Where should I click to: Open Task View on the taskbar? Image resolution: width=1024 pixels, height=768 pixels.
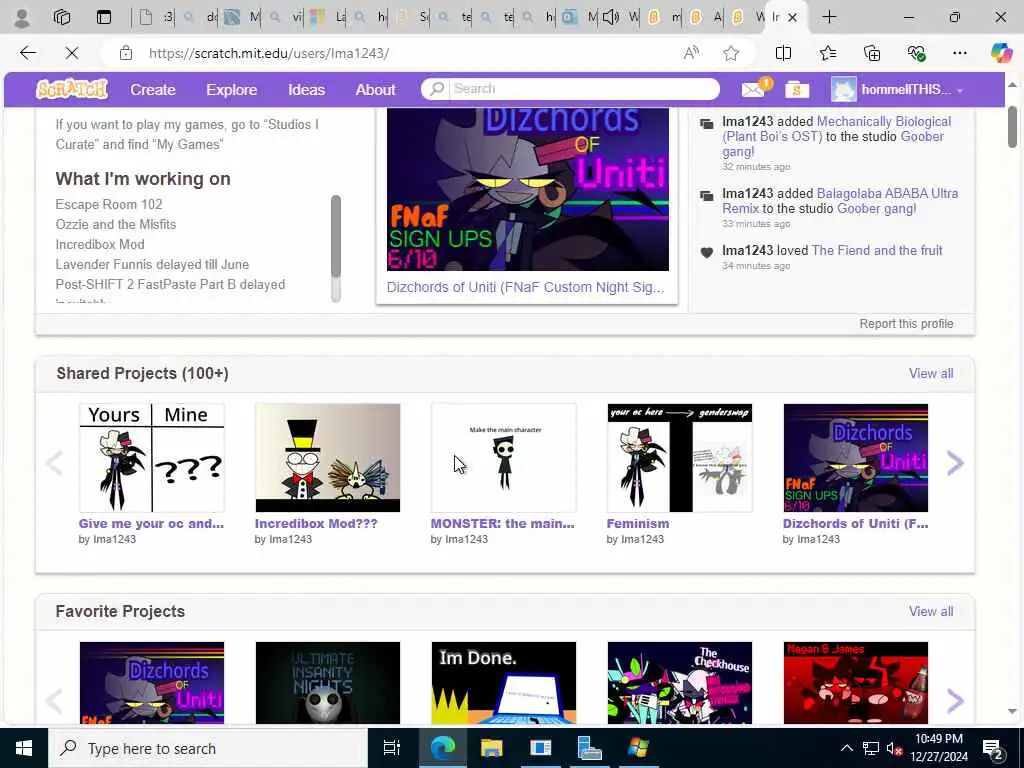click(x=391, y=748)
